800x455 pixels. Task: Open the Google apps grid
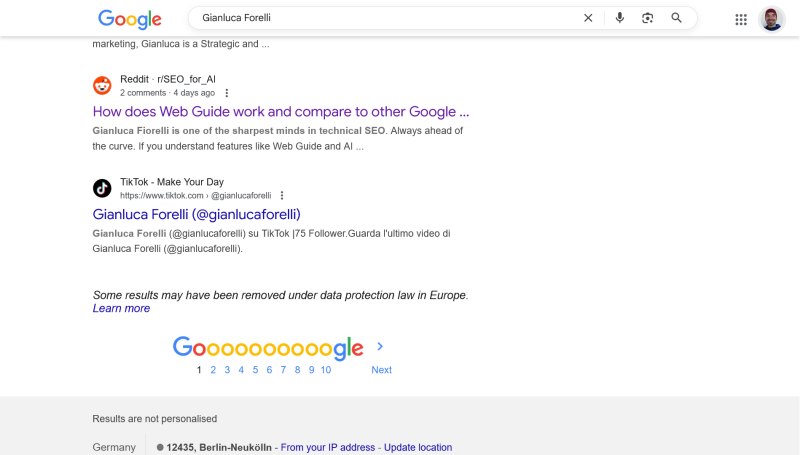click(741, 19)
